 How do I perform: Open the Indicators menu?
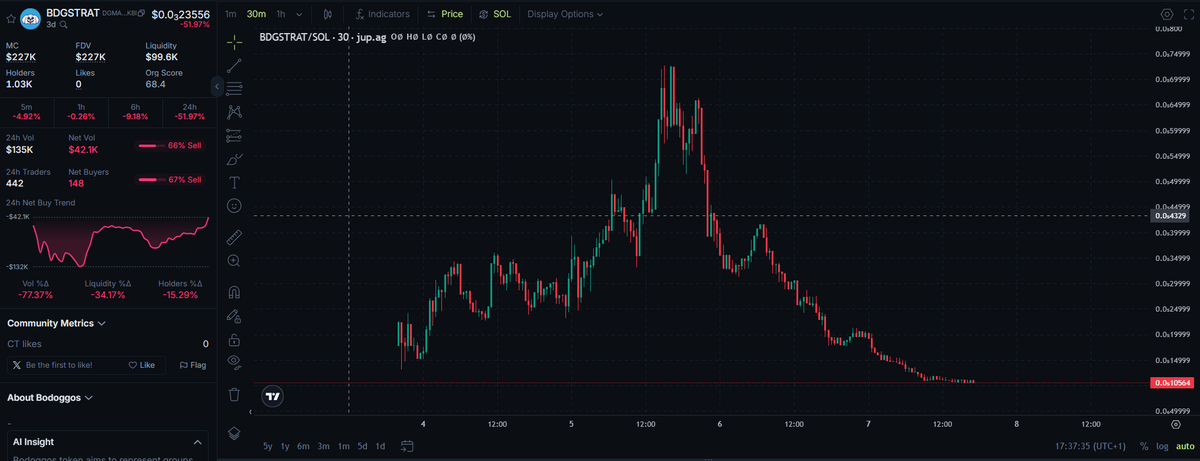coord(381,14)
